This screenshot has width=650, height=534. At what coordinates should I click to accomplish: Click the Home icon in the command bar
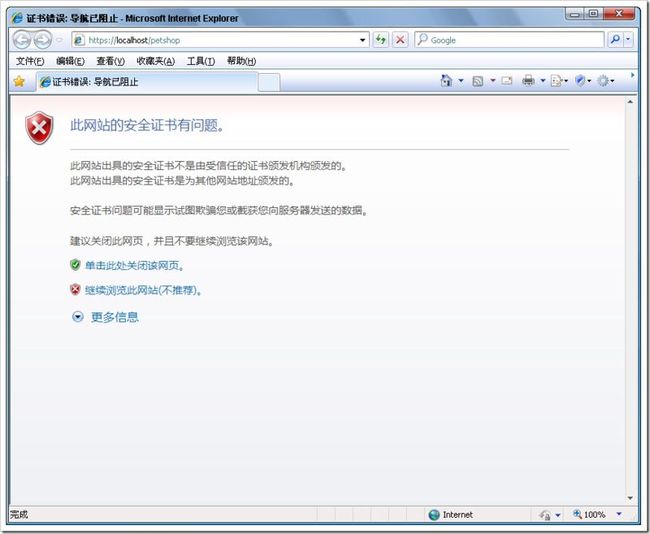446,80
